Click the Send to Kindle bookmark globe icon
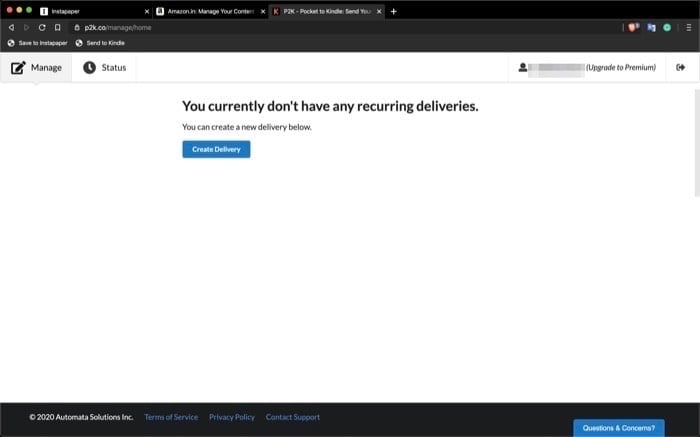This screenshot has width=700, height=437. click(x=79, y=43)
